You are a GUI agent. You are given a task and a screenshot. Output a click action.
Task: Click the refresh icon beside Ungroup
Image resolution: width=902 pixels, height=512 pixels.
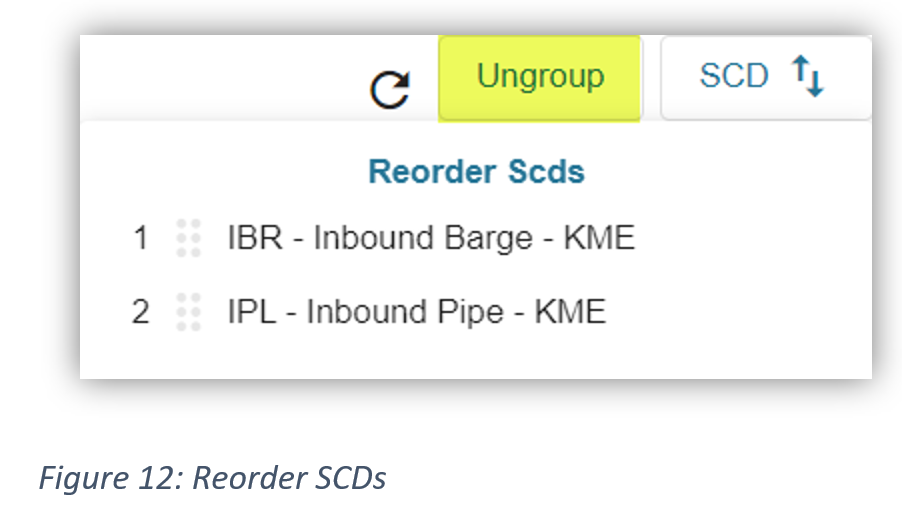click(x=390, y=90)
